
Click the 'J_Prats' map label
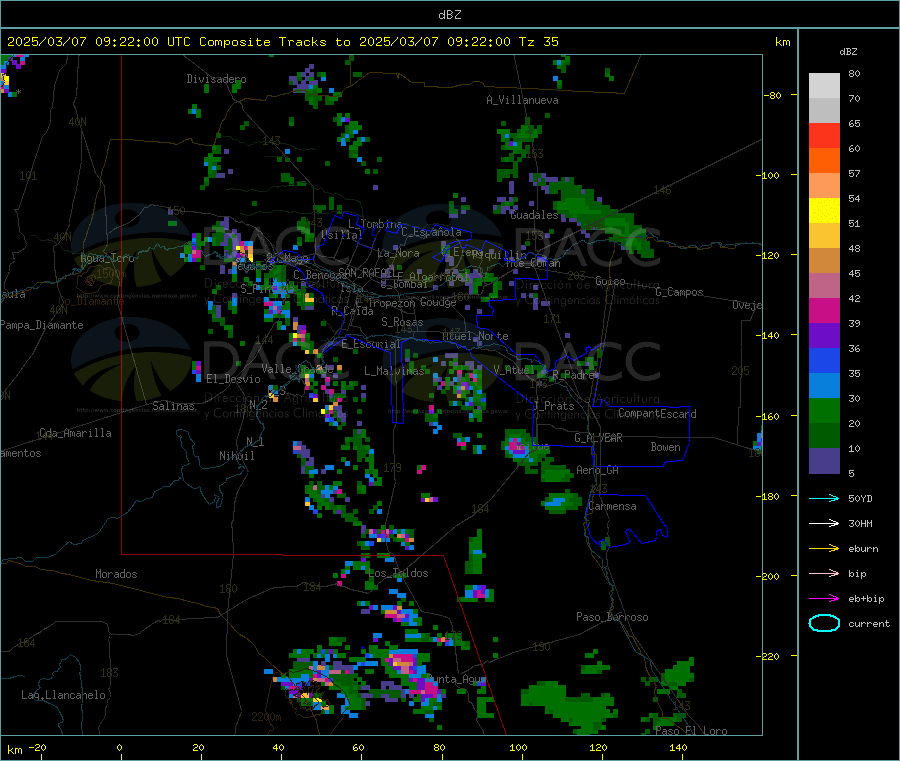pos(554,405)
